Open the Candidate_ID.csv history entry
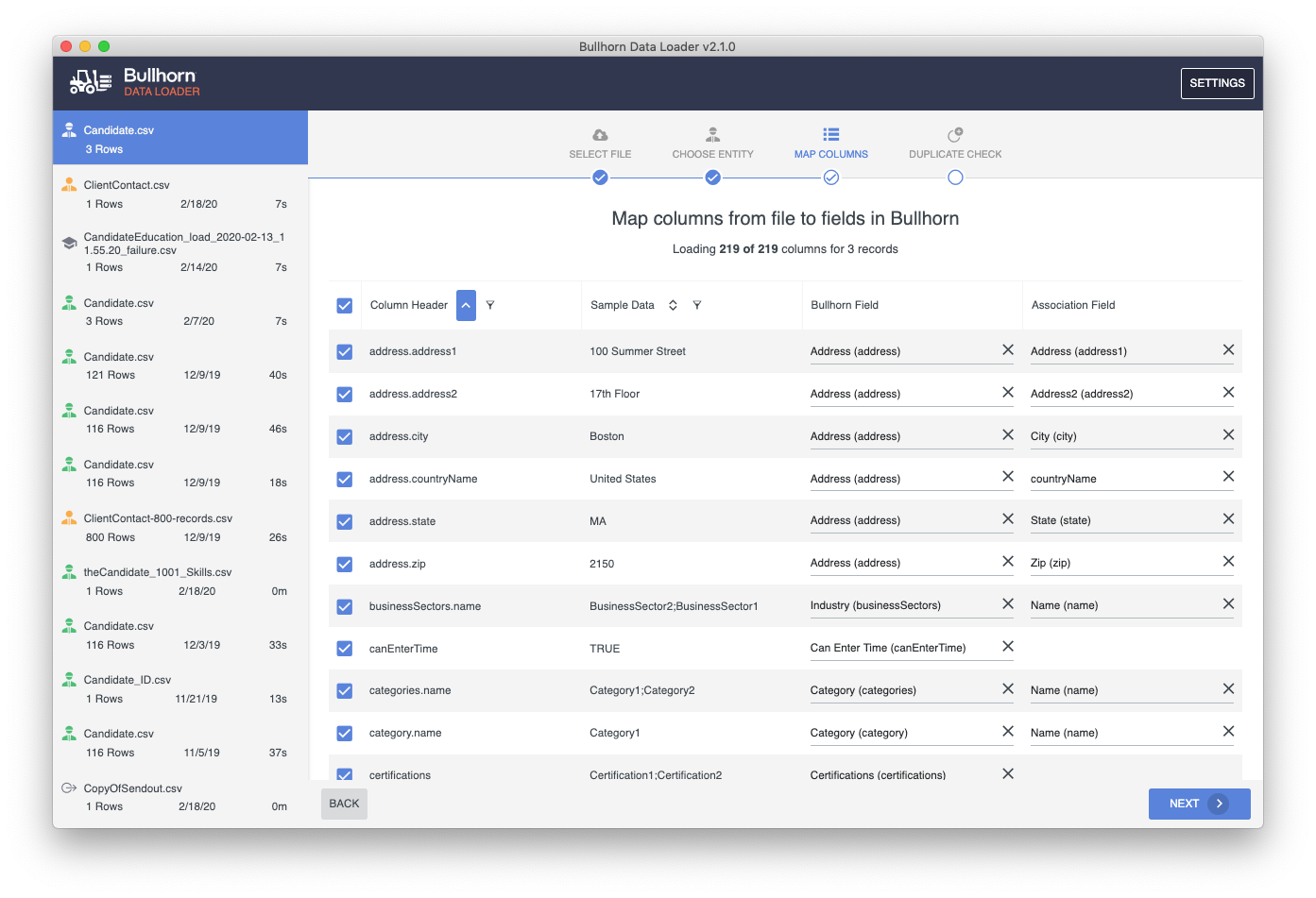Image resolution: width=1316 pixels, height=898 pixels. (x=180, y=688)
